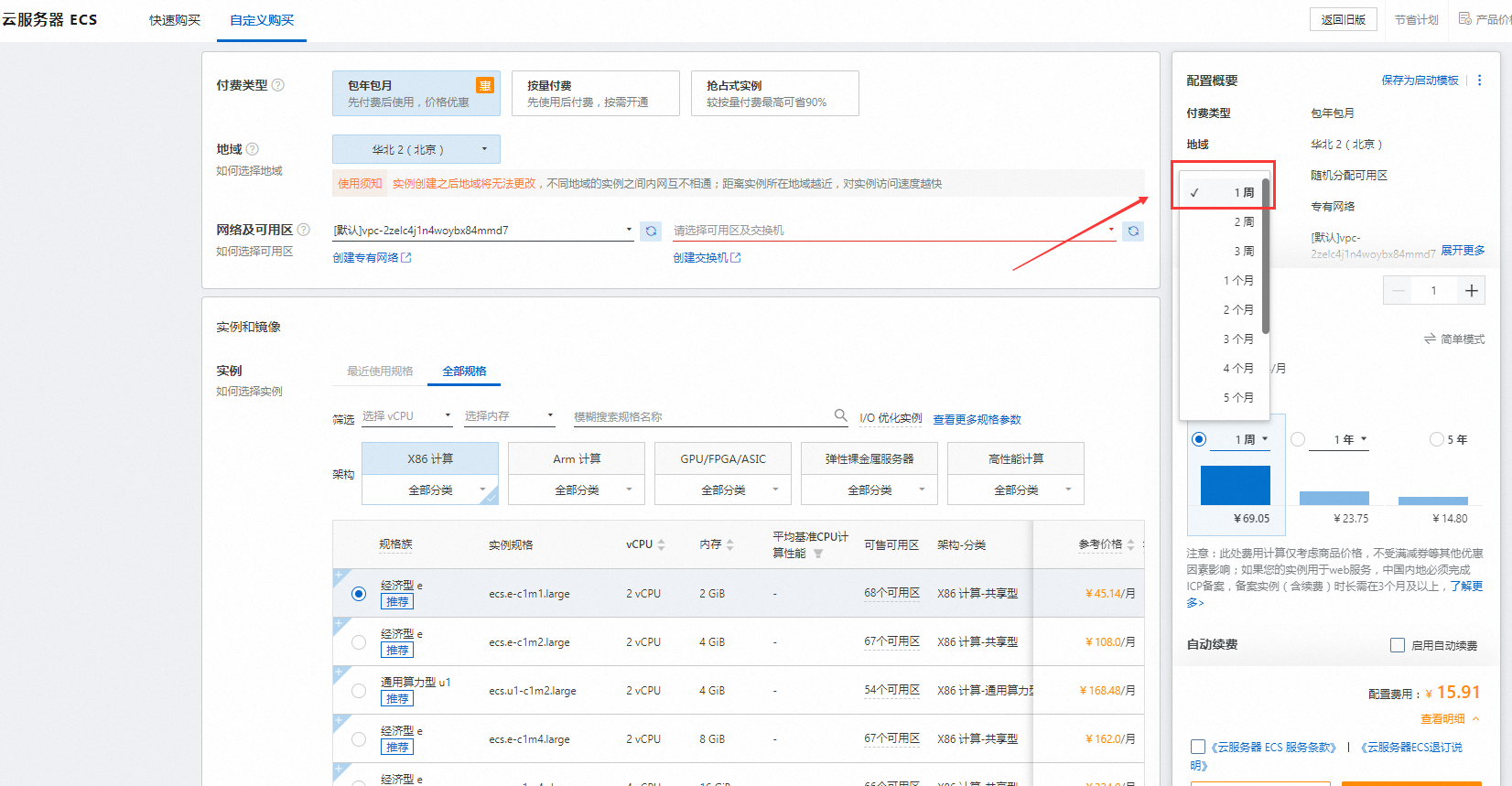The width and height of the screenshot is (1512, 786).
Task: Sort table by 参考价格 arrows
Action: [1130, 544]
